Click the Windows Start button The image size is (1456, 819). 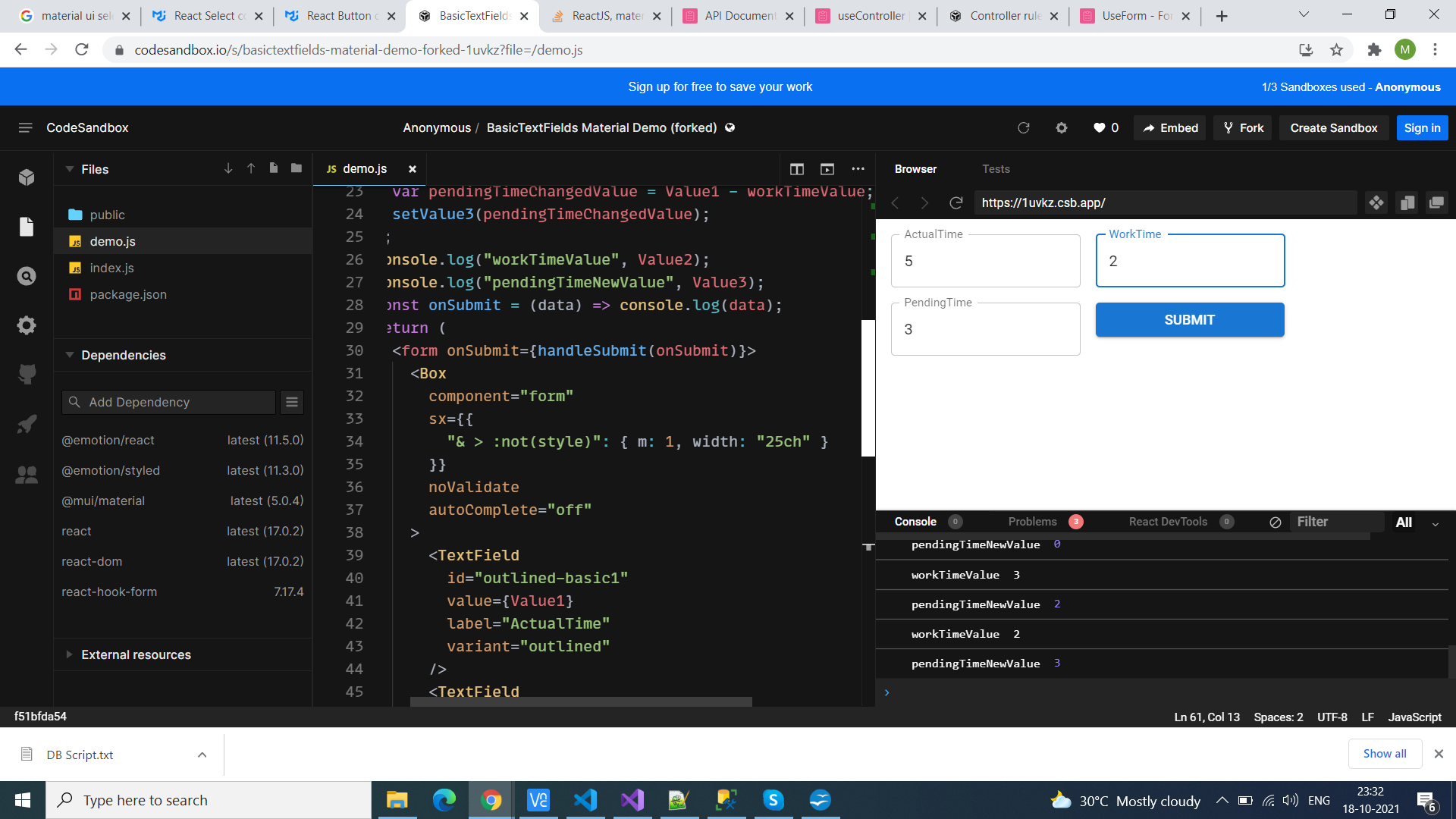click(23, 800)
